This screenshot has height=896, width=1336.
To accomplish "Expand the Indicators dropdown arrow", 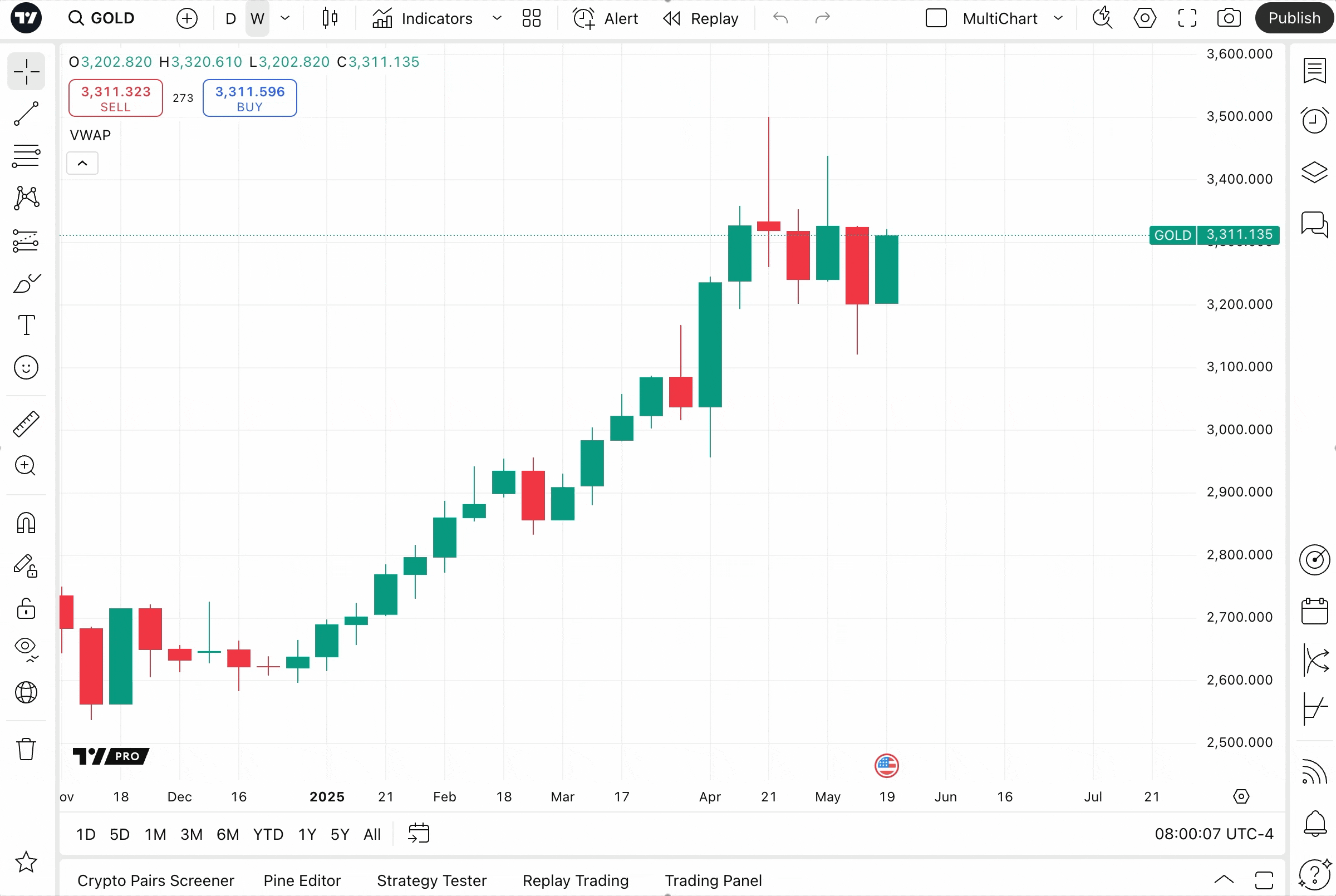I will click(x=496, y=18).
